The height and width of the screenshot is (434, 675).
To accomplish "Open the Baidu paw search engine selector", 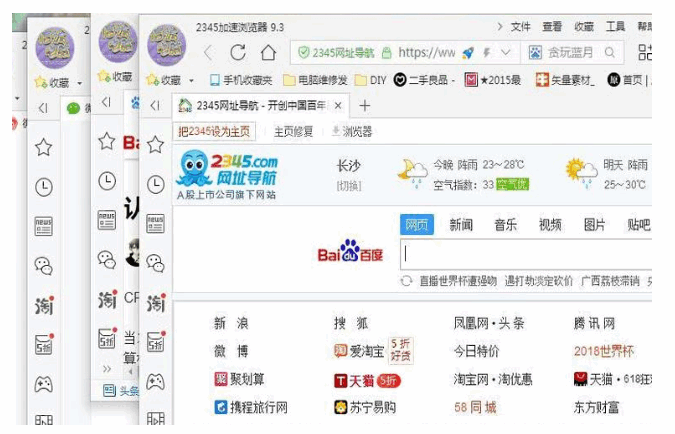I will coord(535,53).
